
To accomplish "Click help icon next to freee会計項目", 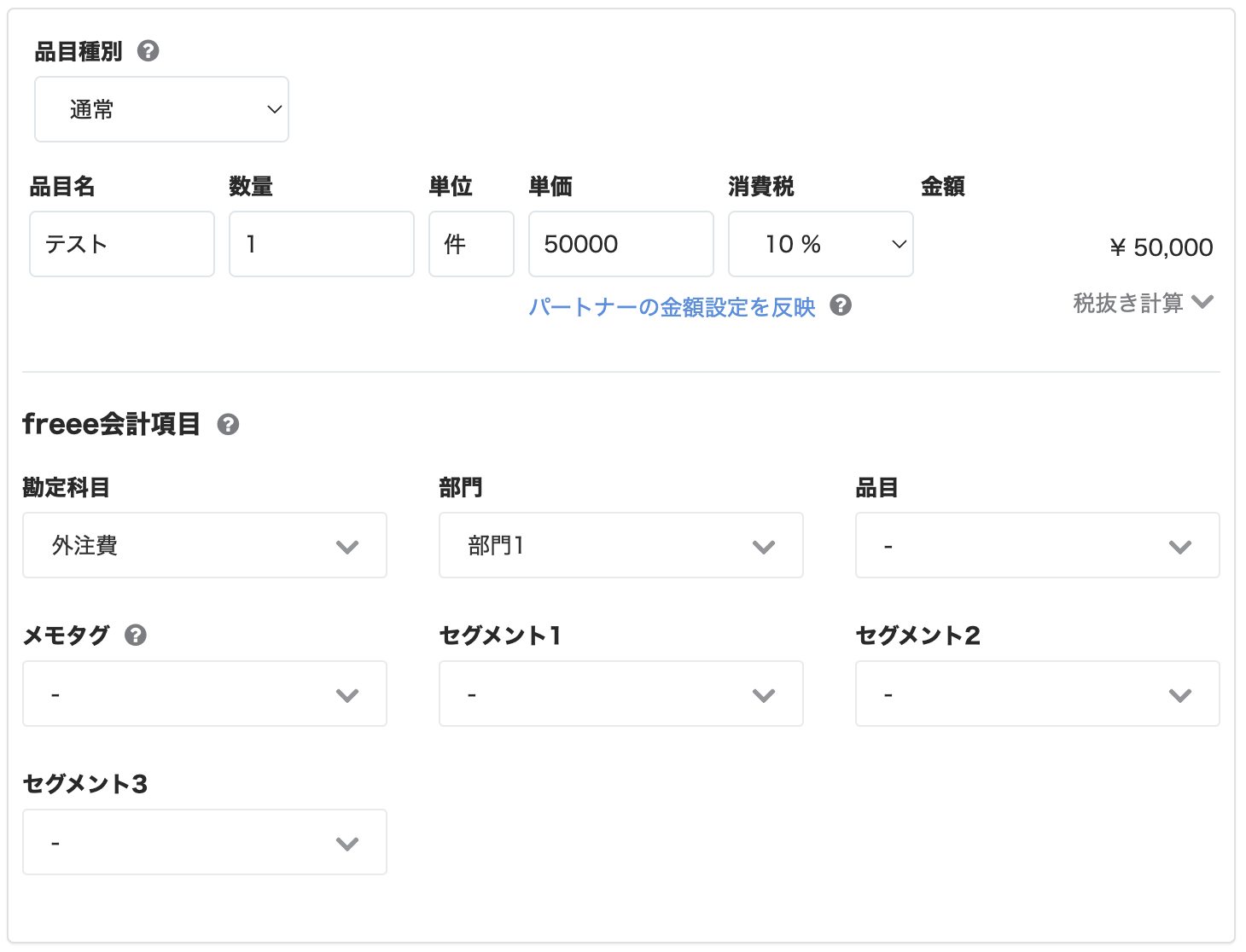I will 228,424.
